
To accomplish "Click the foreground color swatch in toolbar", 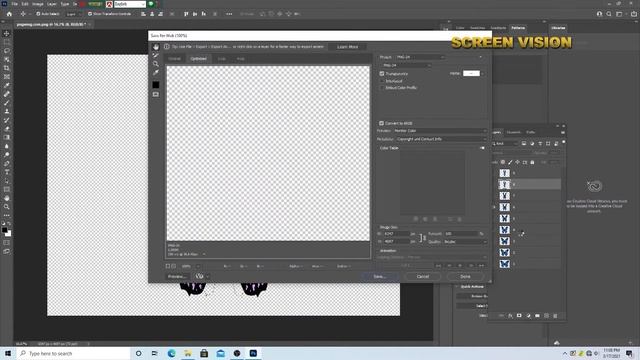I will point(4,230).
